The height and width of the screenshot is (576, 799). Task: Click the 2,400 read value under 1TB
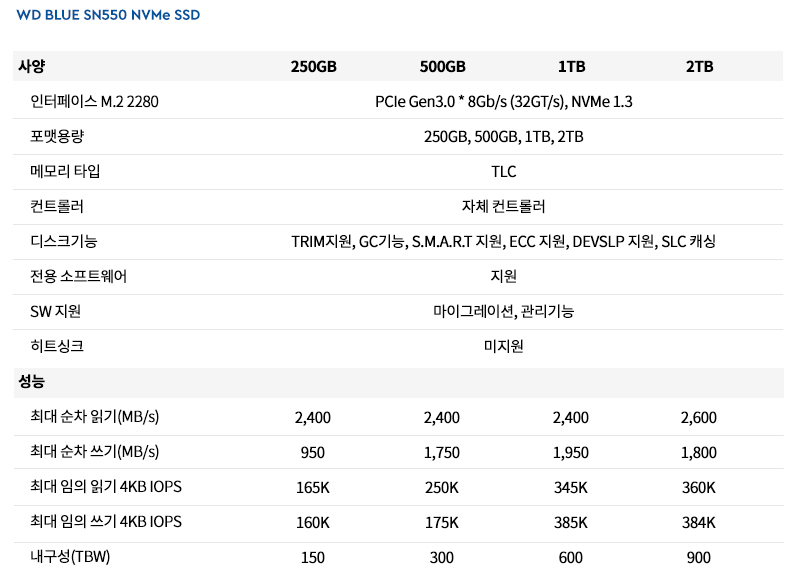pos(570,418)
